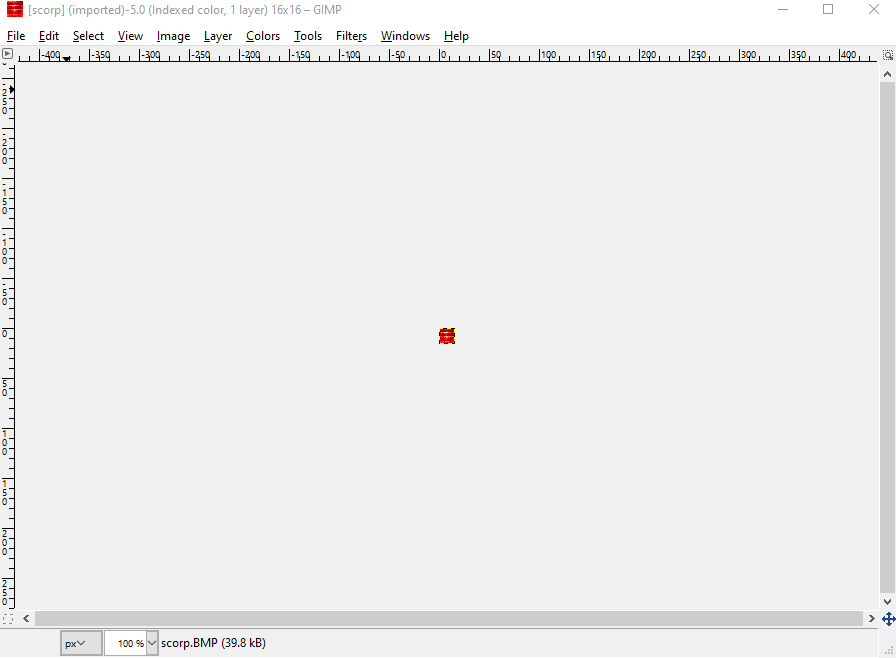Click the image menu arrow at ruler corner

click(7, 54)
